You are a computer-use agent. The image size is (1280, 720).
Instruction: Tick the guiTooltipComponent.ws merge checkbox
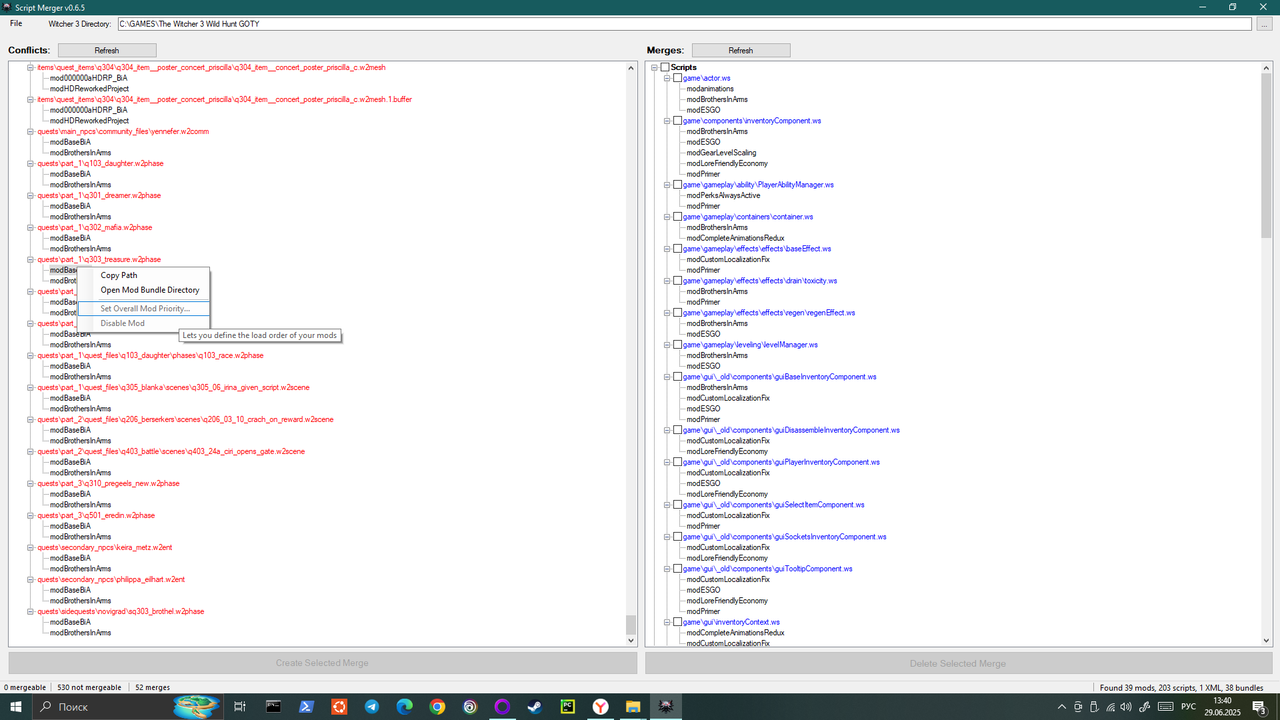(677, 569)
